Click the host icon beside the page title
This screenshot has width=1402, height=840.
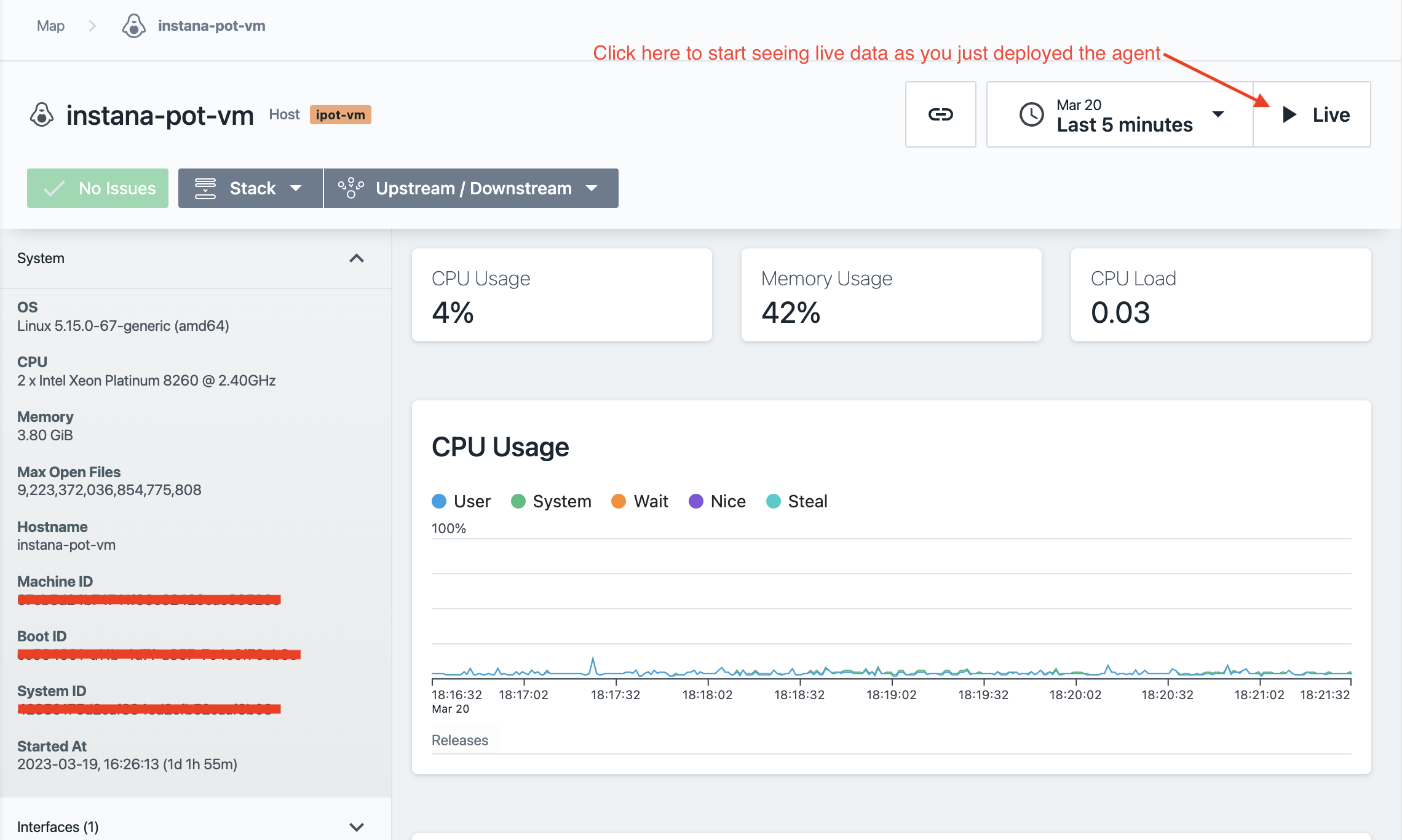tap(42, 115)
